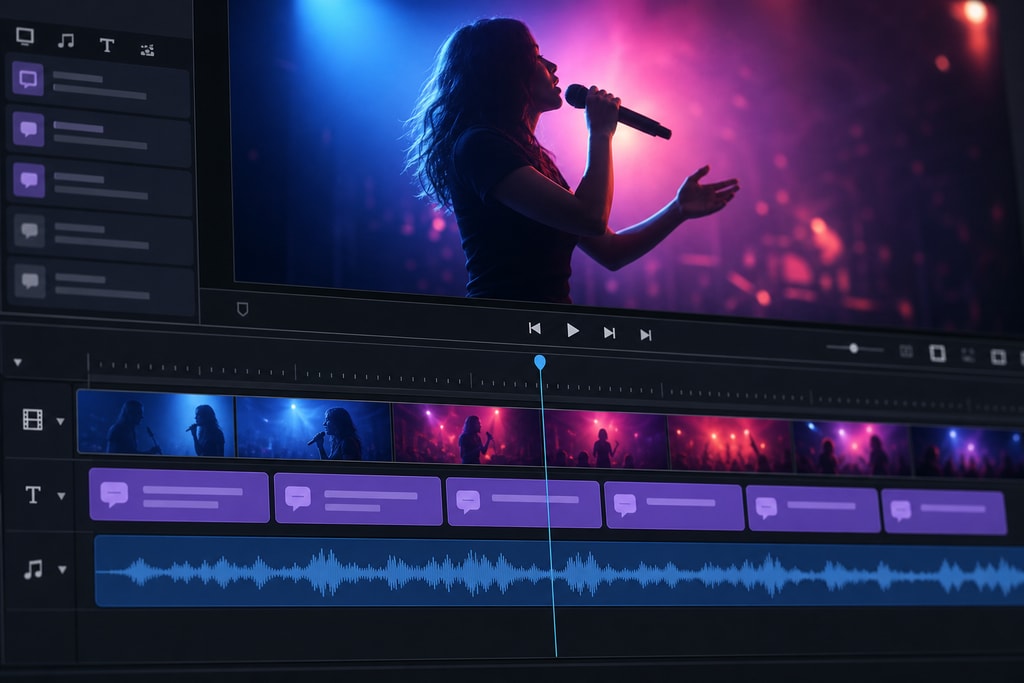1024x683 pixels.
Task: Click the marker shield icon below preview
Action: [242, 309]
